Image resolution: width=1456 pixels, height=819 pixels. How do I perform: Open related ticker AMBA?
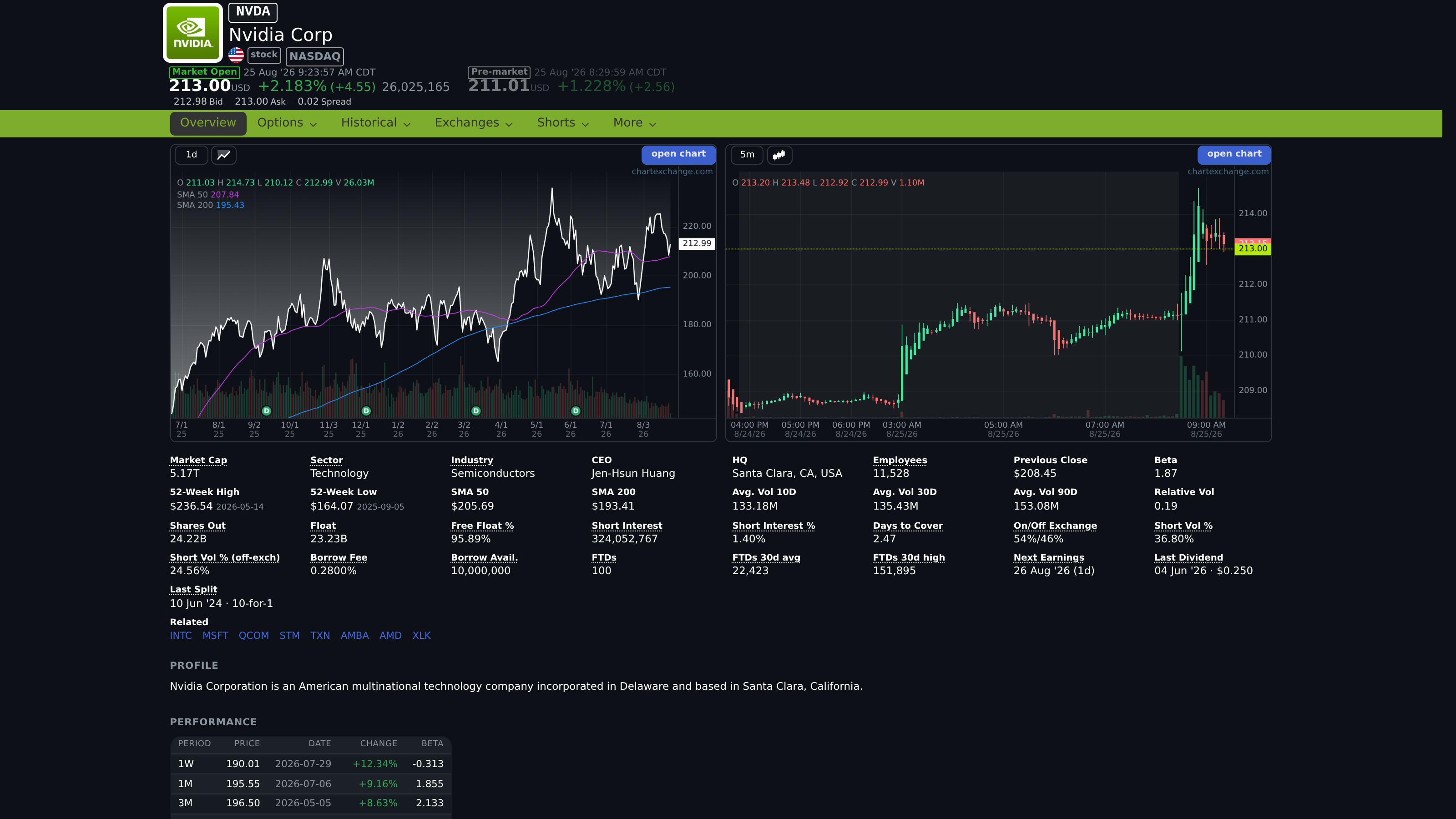pos(354,635)
